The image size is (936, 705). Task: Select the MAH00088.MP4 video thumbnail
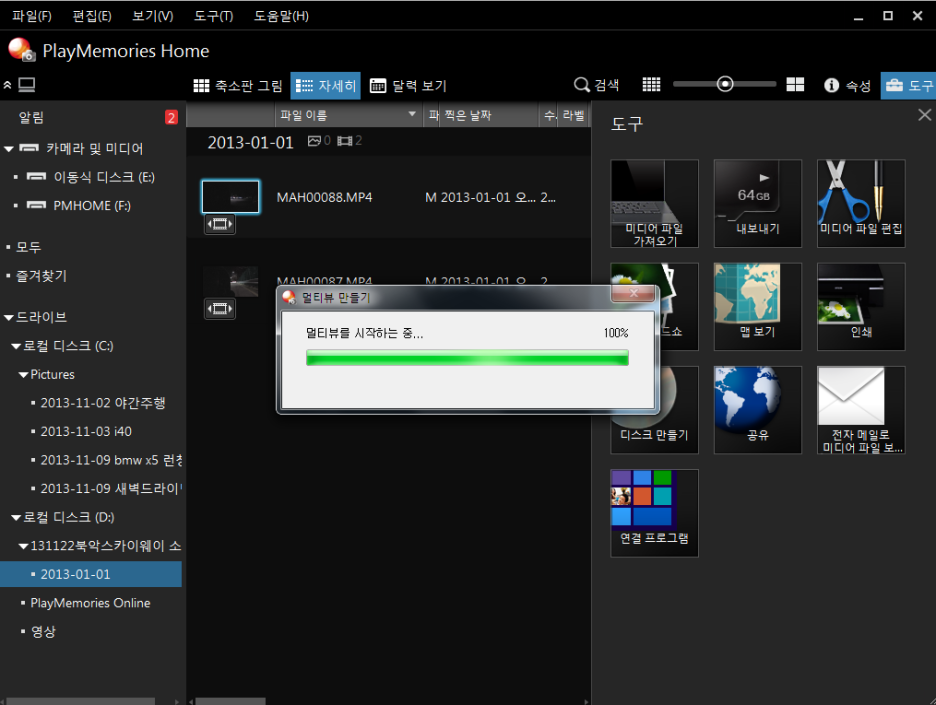click(230, 196)
